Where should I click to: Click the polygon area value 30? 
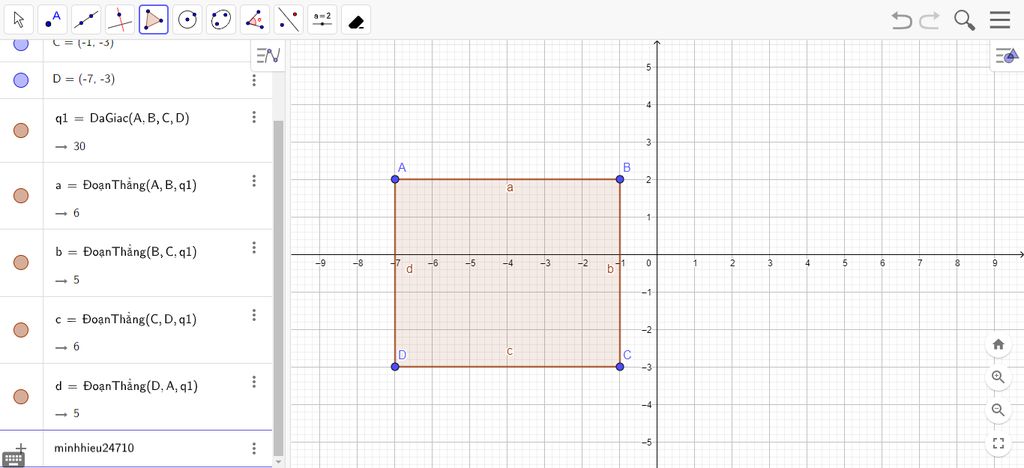point(80,146)
